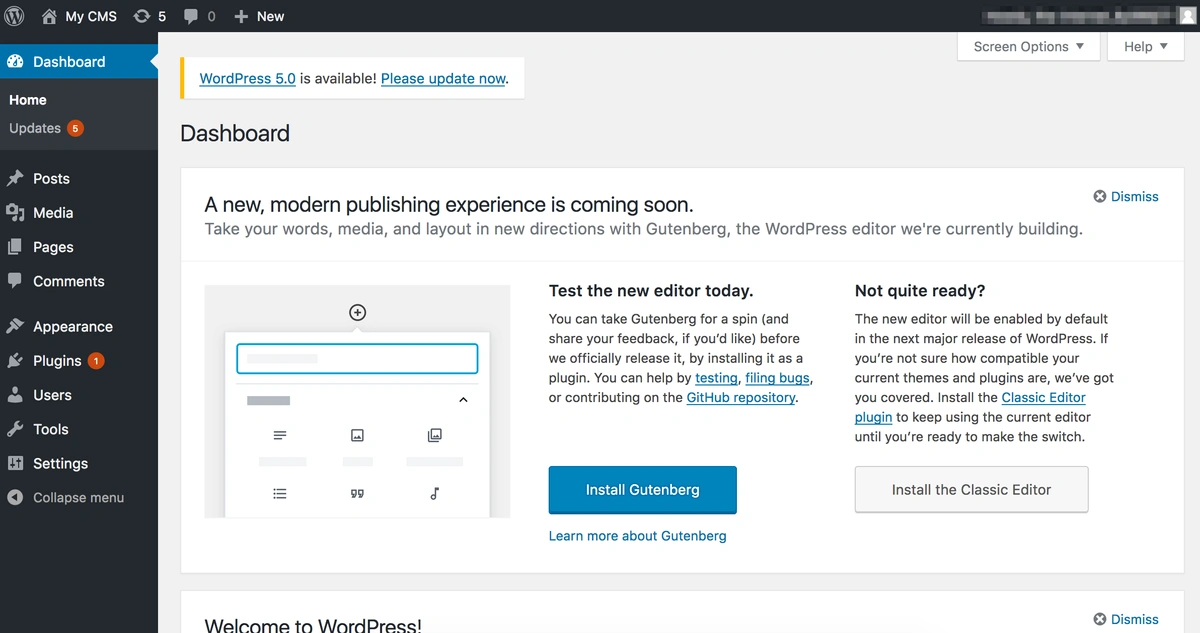Open My CMS site home icon
The image size is (1200, 633).
pos(49,16)
